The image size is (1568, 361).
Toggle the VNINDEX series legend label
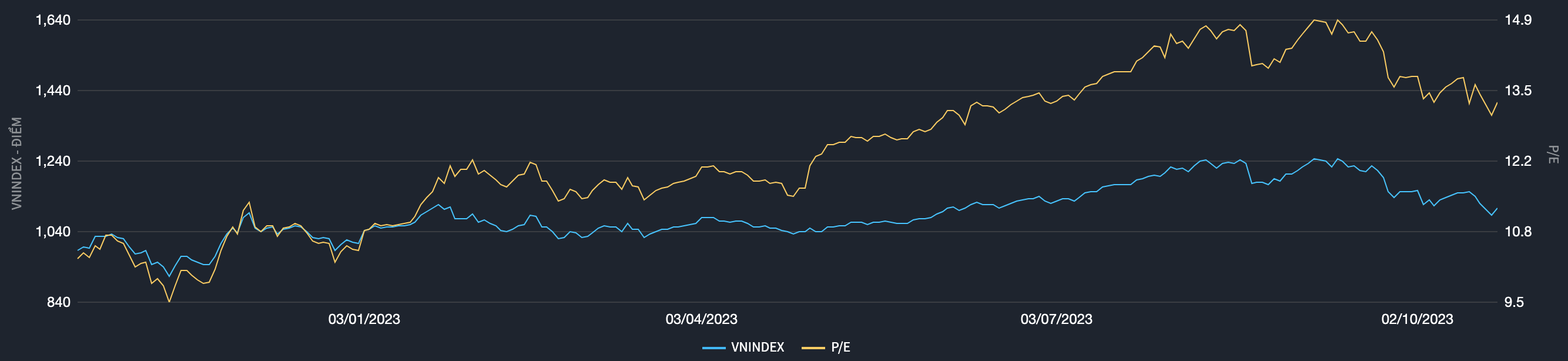[x=757, y=347]
